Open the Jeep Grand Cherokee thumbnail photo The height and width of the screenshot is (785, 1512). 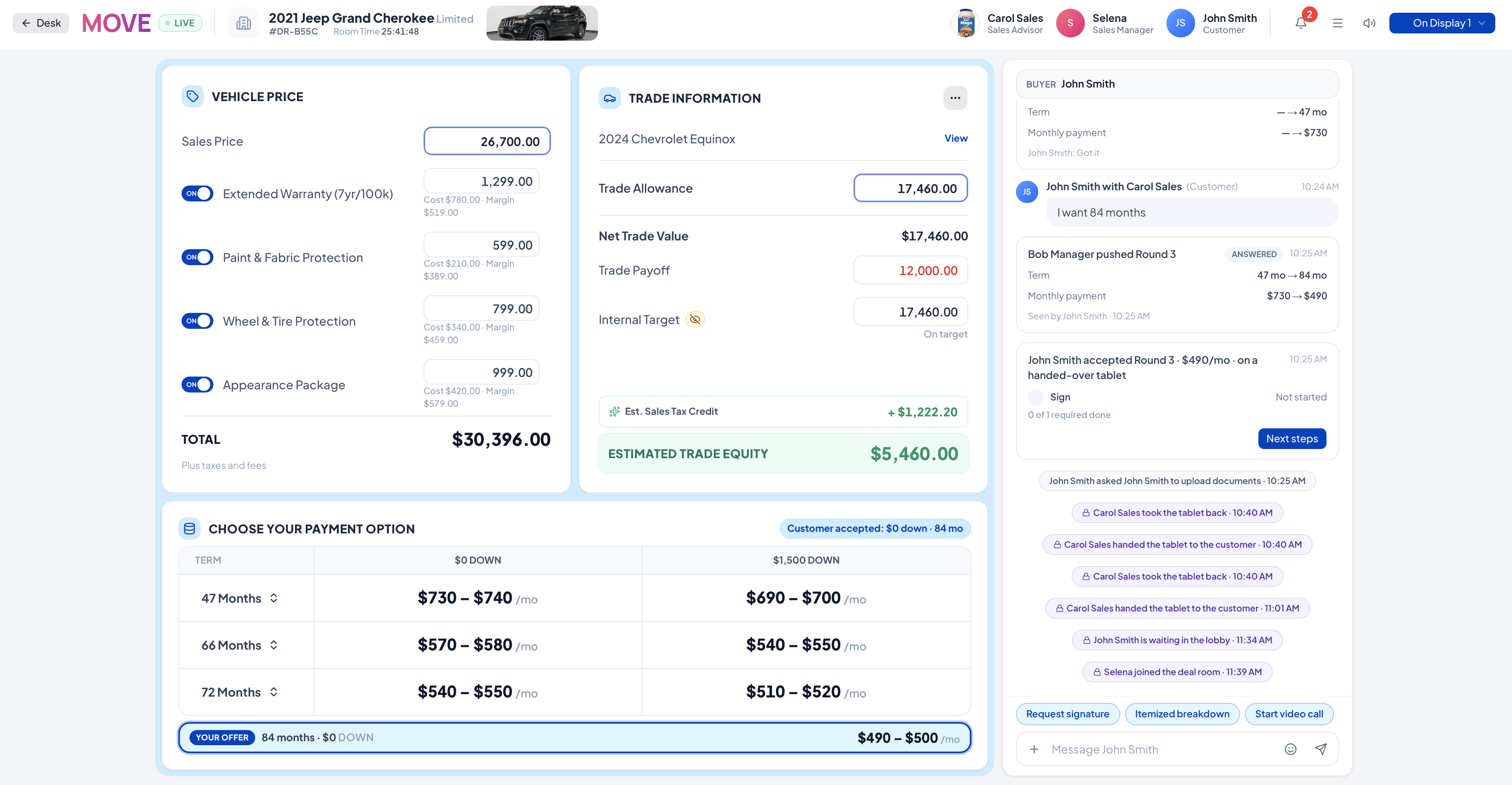point(542,23)
